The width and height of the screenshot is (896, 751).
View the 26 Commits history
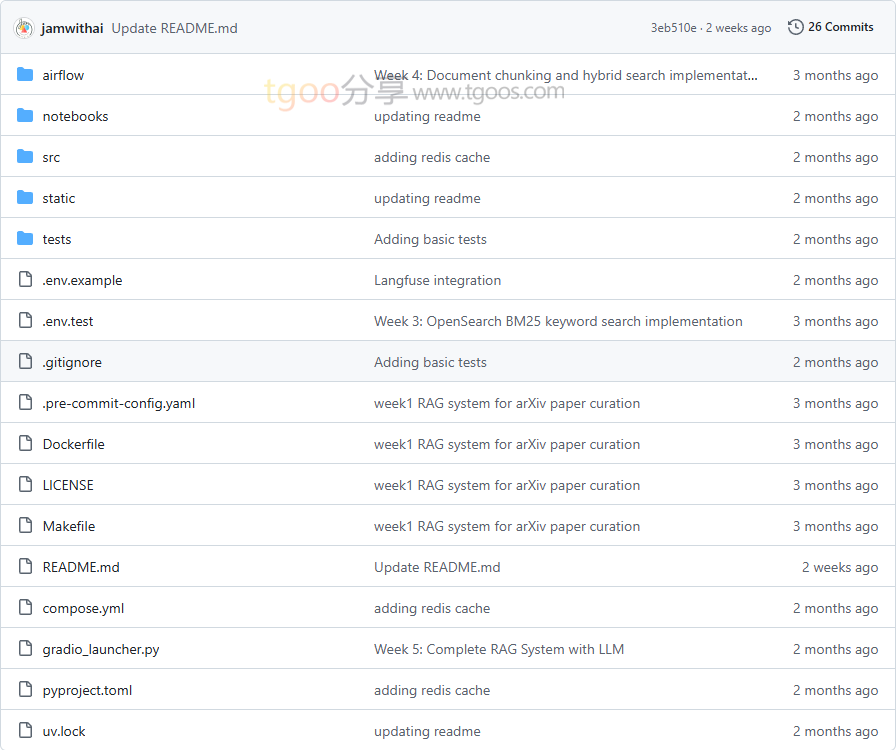point(840,27)
